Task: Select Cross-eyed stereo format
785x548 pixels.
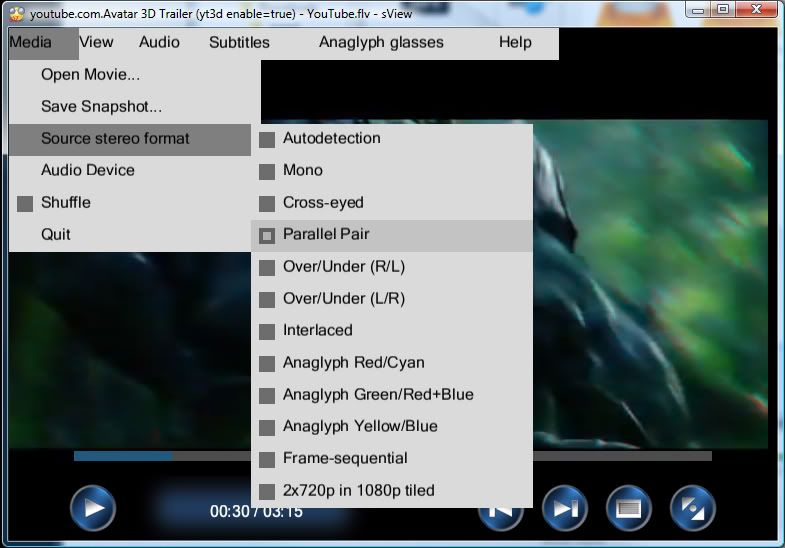Action: coord(392,203)
